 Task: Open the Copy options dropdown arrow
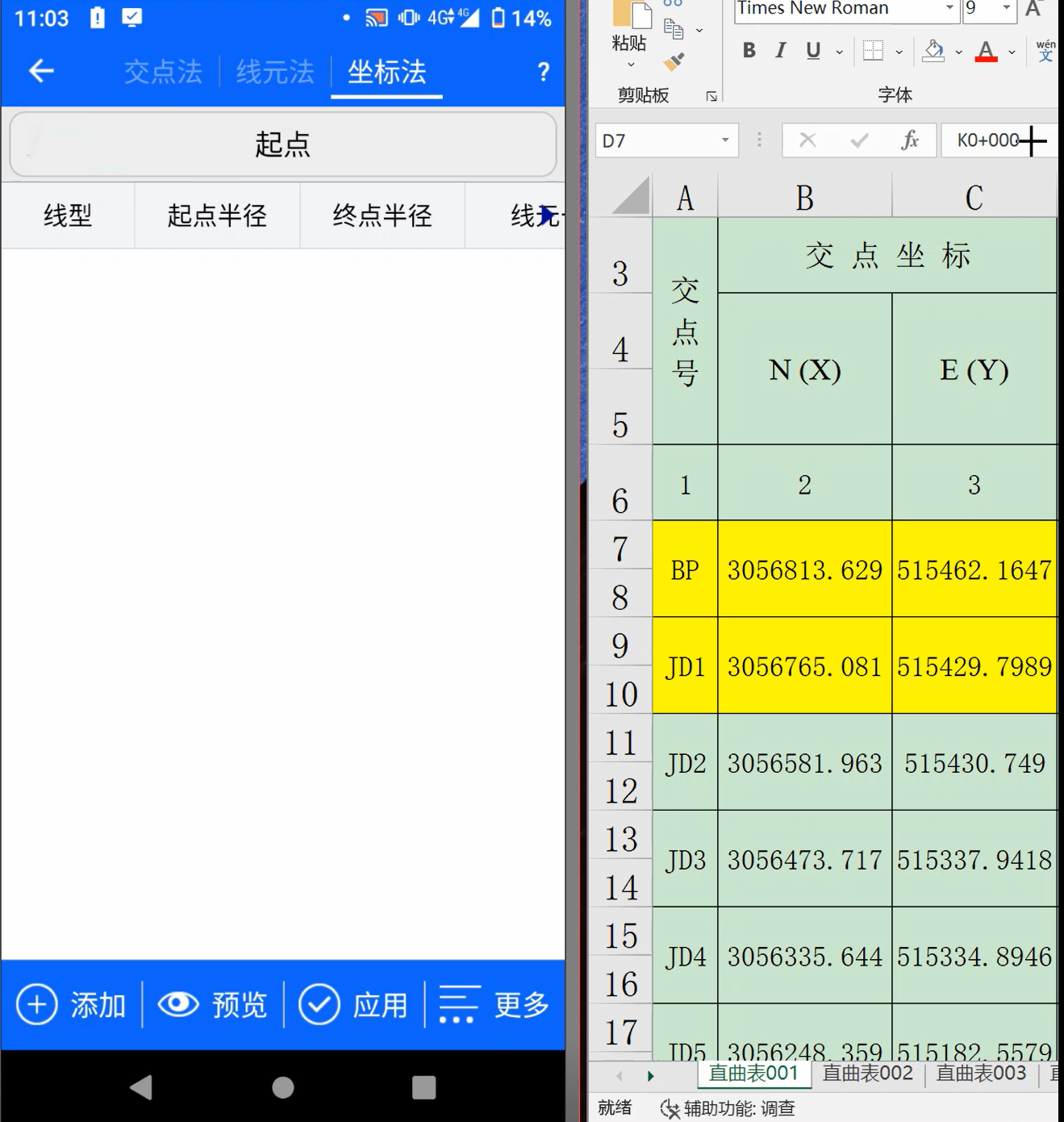pyautogui.click(x=699, y=31)
